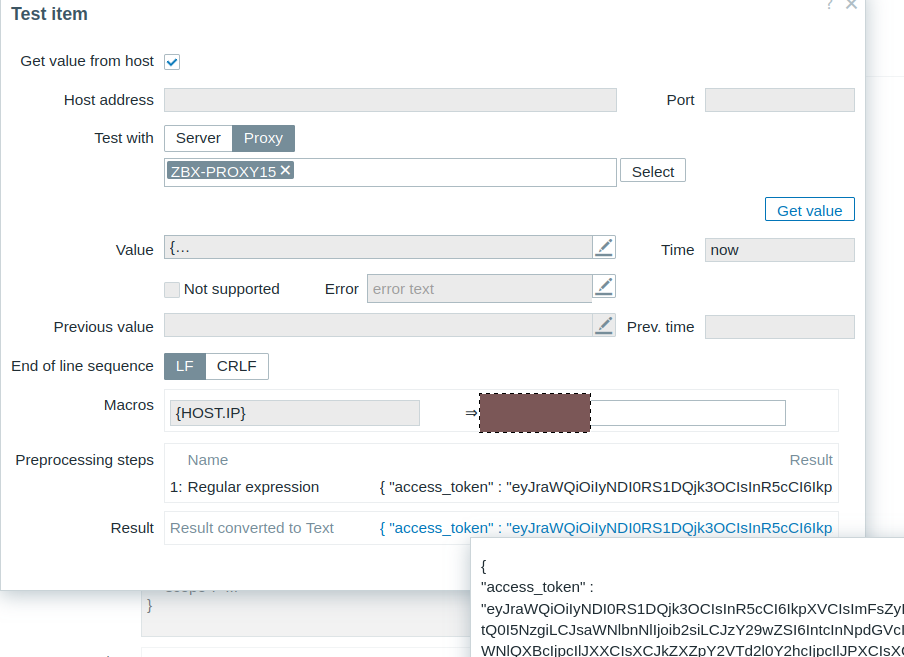Open the help question mark icon
The width and height of the screenshot is (904, 657).
pyautogui.click(x=829, y=5)
